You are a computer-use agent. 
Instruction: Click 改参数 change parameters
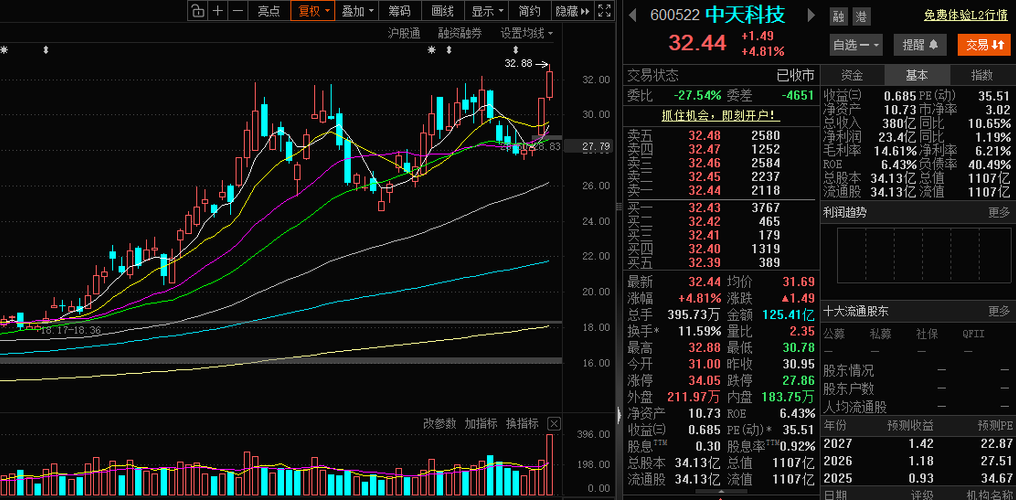[x=440, y=424]
